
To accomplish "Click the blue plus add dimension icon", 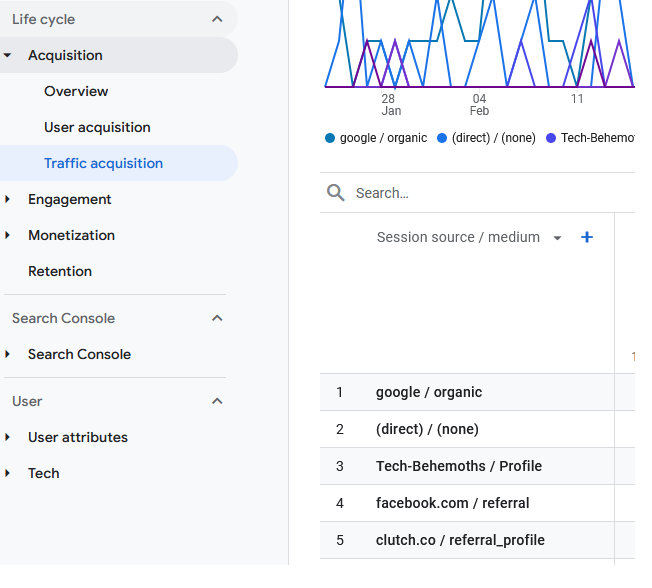I will pyautogui.click(x=587, y=237).
